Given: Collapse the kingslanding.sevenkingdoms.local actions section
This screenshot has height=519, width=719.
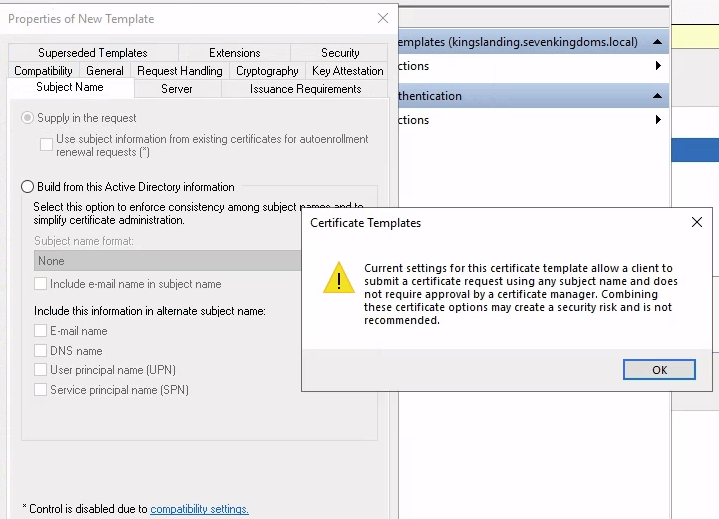Looking at the screenshot, I should click(x=657, y=42).
